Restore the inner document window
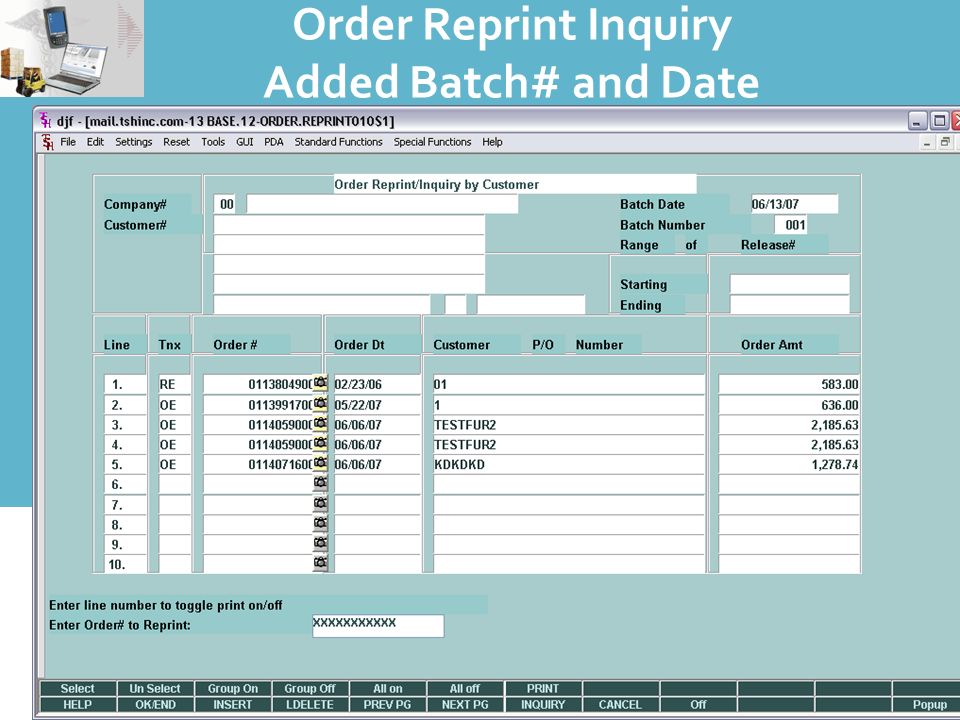960x720 pixels. tap(945, 143)
